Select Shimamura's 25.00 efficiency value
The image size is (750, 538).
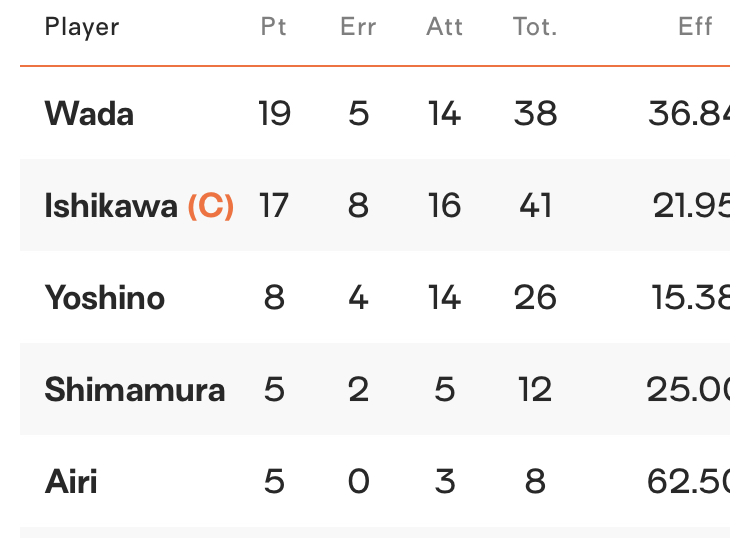click(x=688, y=389)
